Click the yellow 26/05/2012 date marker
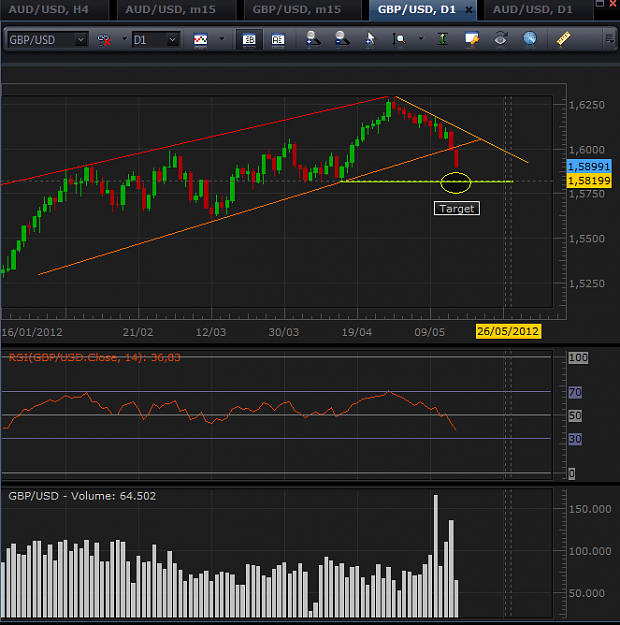This screenshot has width=620, height=625. [x=508, y=331]
